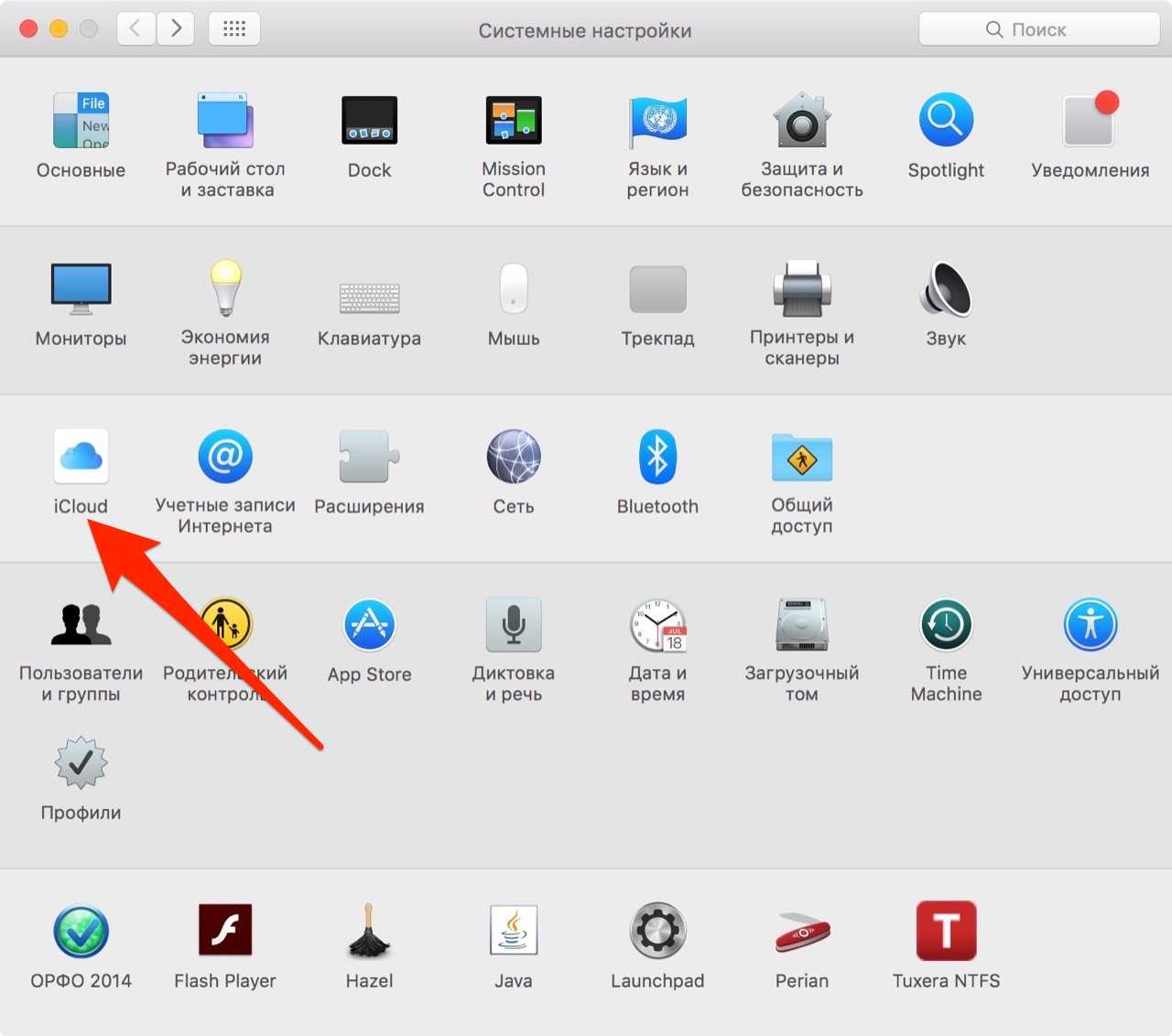Click the Show All grid button

[234, 29]
